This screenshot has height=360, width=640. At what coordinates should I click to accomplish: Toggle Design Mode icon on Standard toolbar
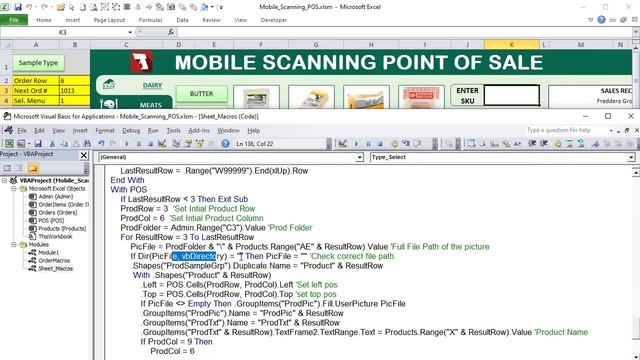click(x=162, y=143)
